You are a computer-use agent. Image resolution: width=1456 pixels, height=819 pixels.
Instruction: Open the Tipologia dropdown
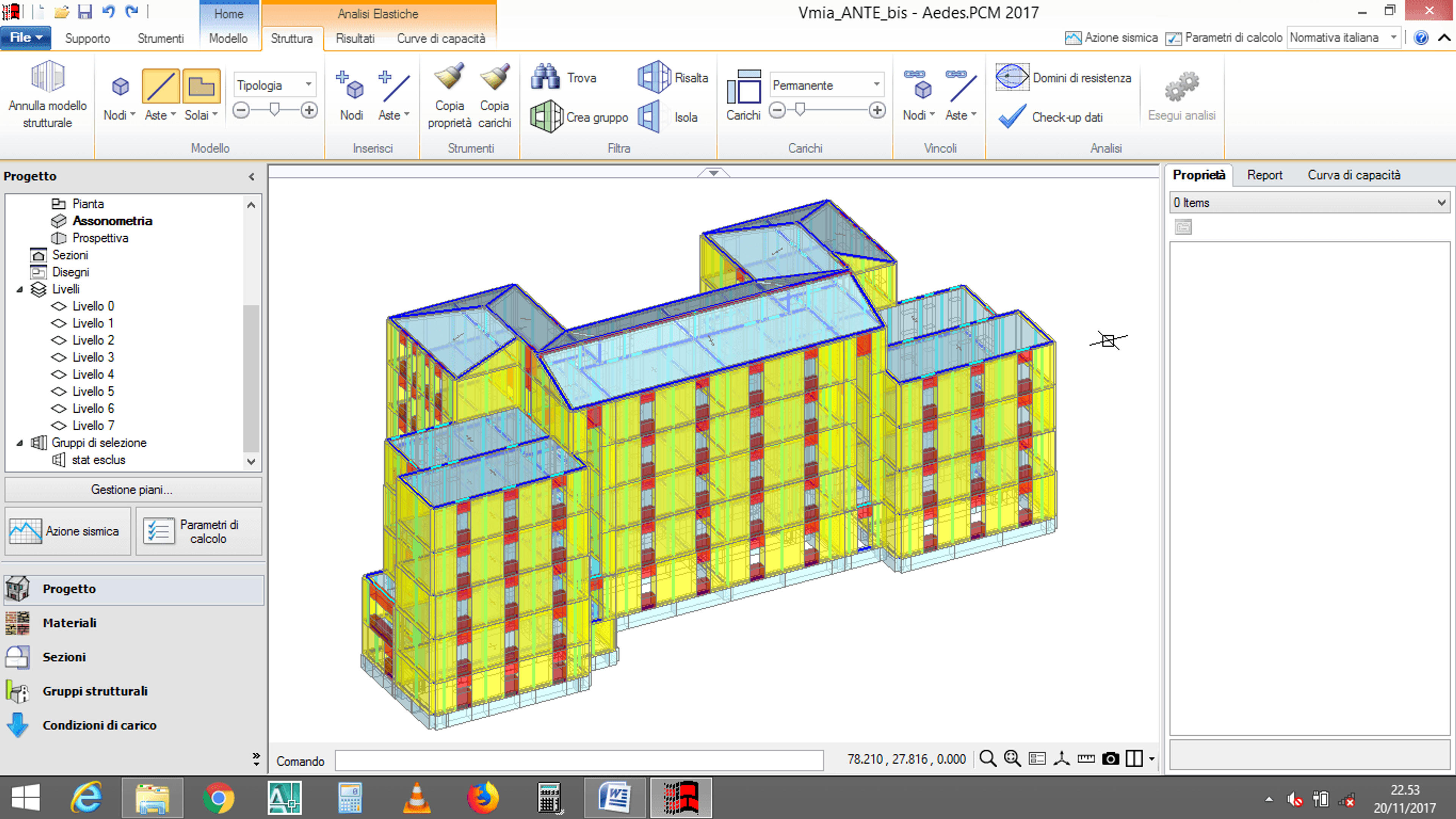point(275,85)
